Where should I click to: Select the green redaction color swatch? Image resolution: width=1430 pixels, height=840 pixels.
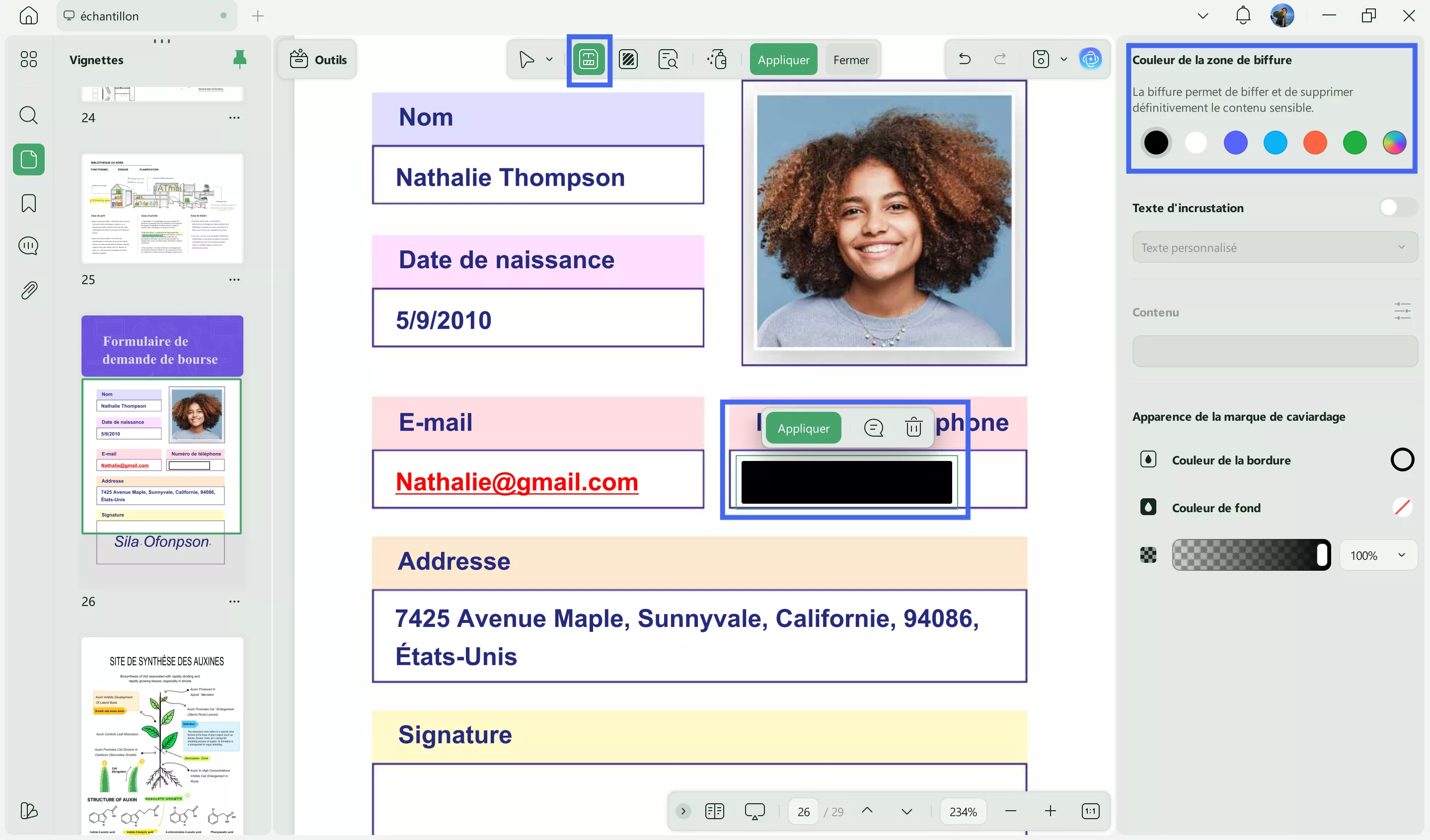1355,143
